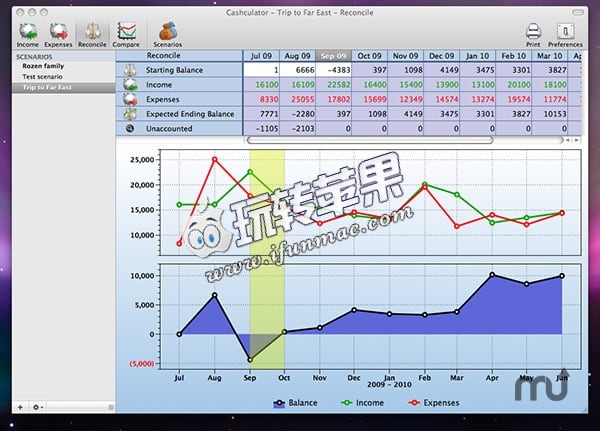Edit Jul 09 starting balance field

tap(261, 70)
